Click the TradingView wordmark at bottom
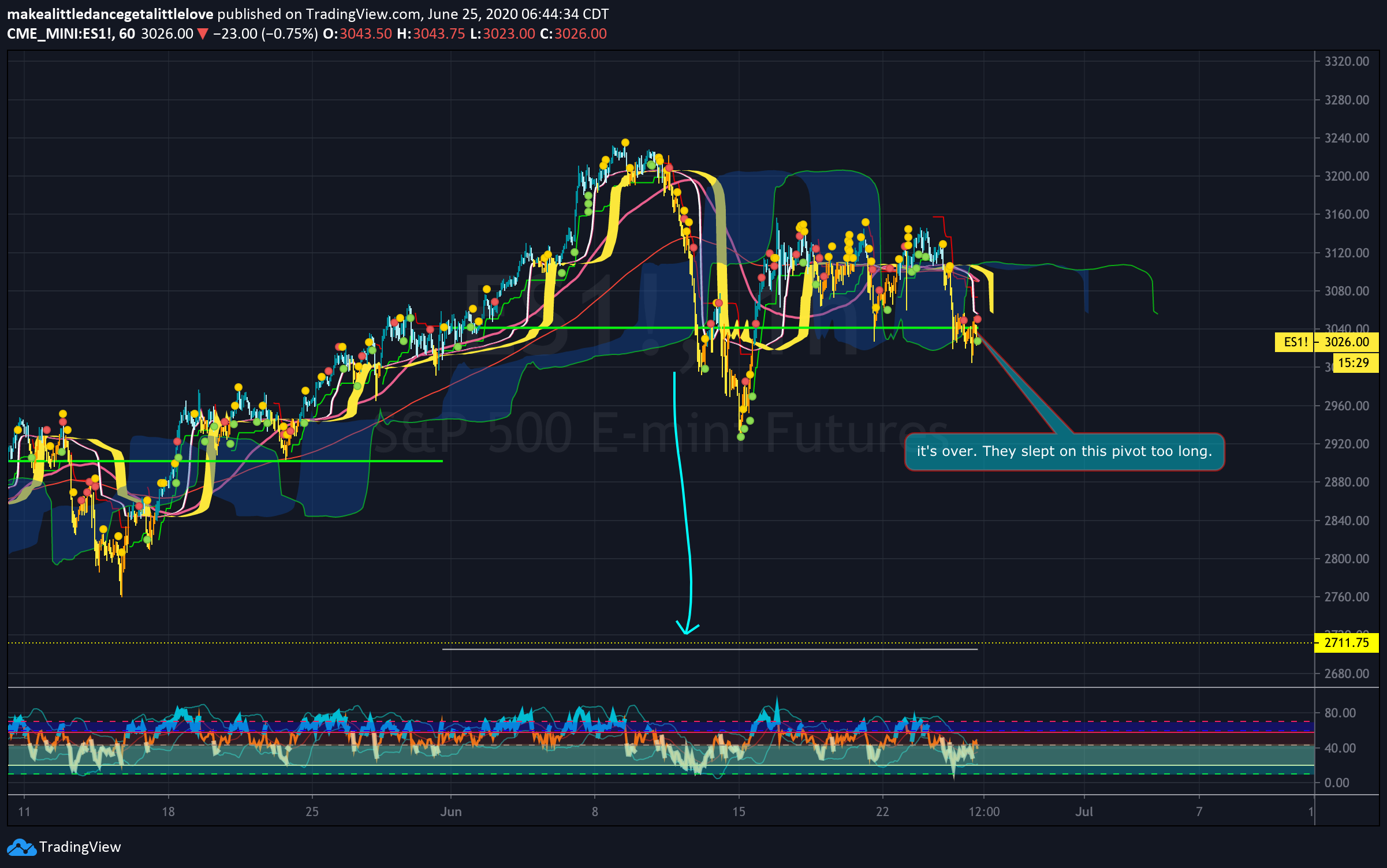 click(80, 847)
